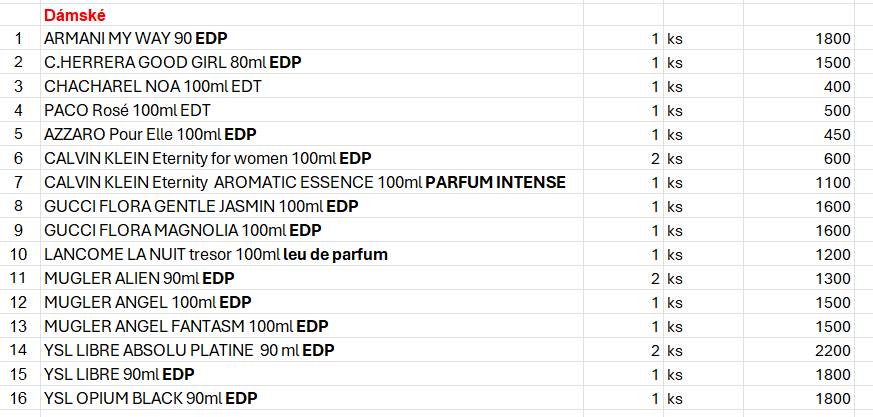Screen dimensions: 873x417
Task: Select row number 16 cell
Action: [x=20, y=397]
